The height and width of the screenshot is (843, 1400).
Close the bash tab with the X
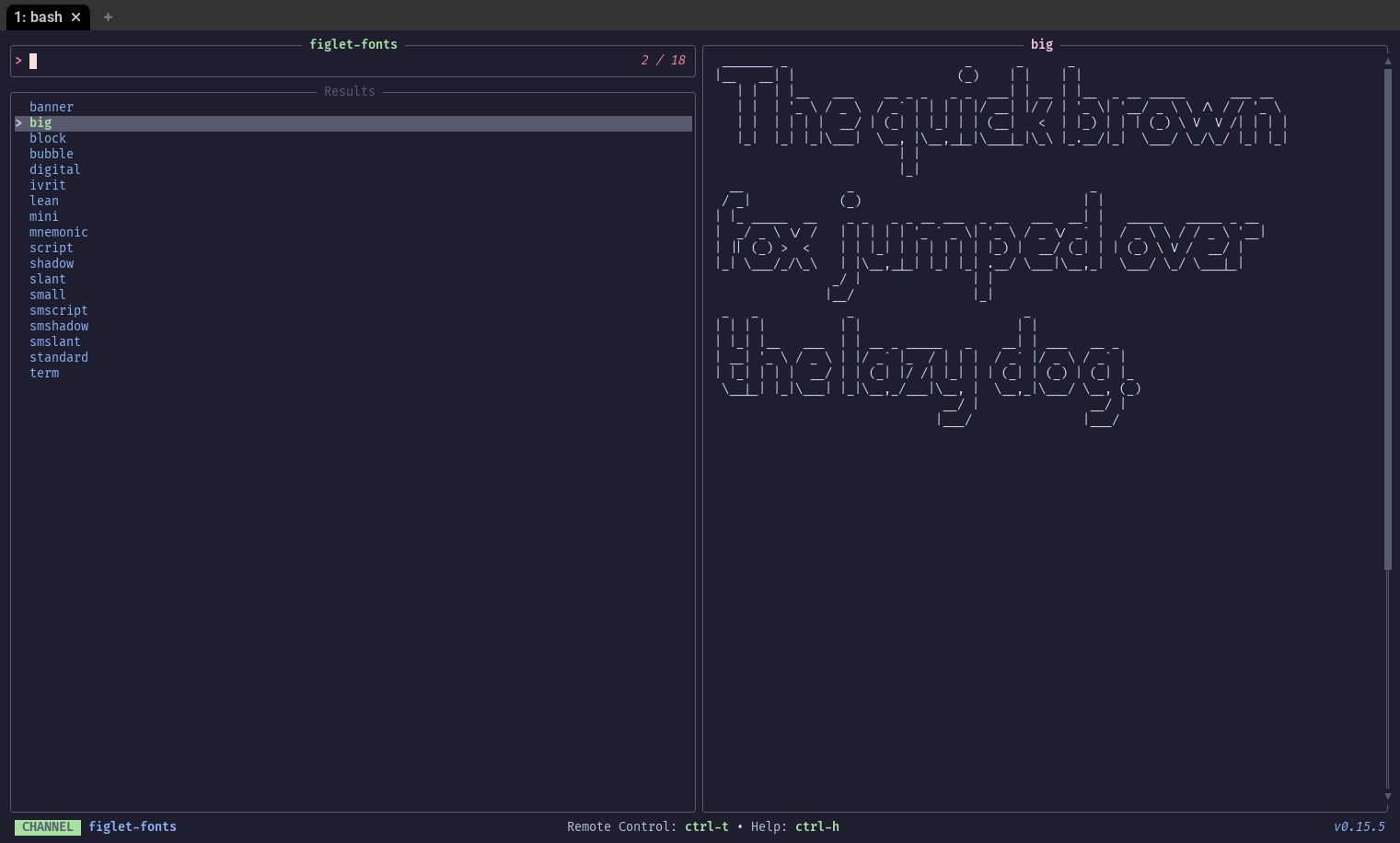point(76,17)
